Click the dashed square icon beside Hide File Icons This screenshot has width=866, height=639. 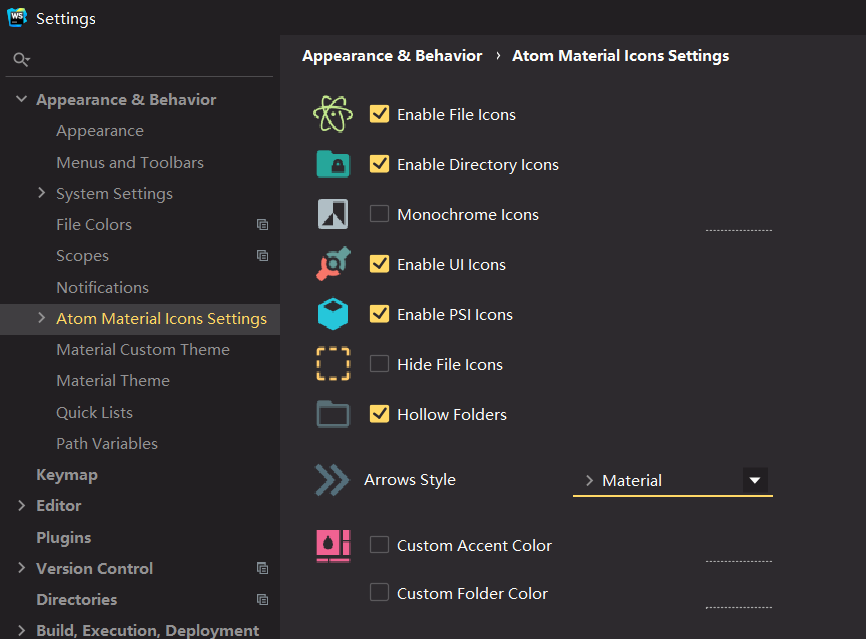332,364
